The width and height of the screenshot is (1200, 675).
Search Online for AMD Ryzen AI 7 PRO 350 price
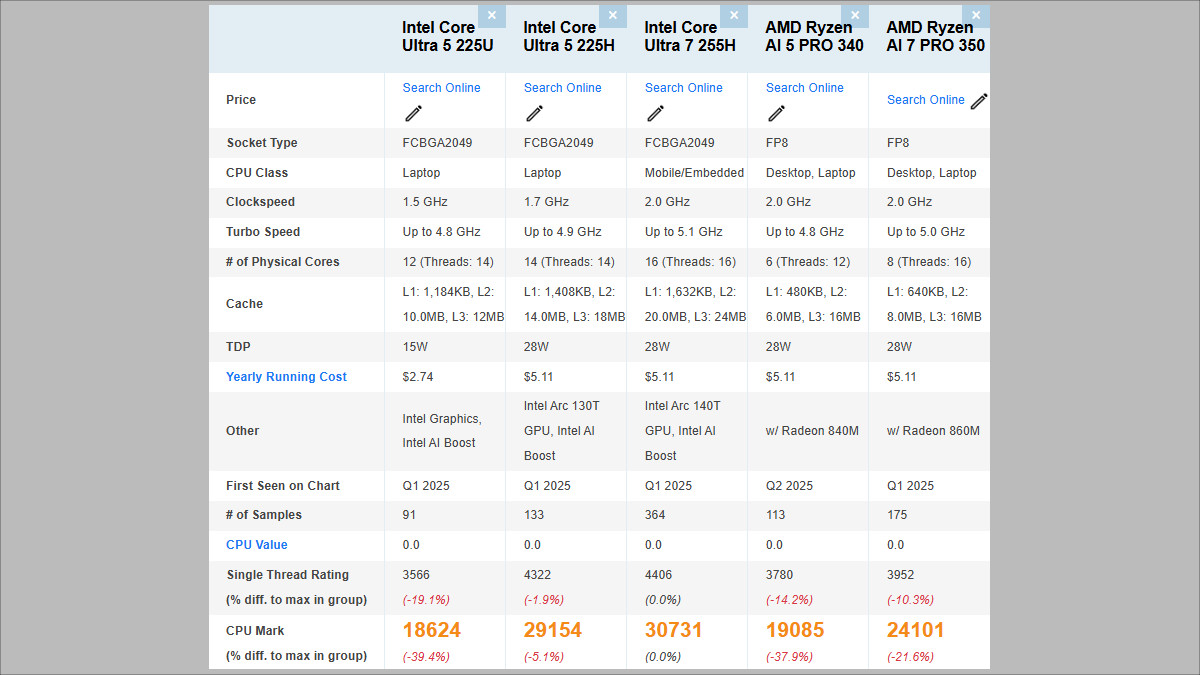pyautogui.click(x=925, y=99)
